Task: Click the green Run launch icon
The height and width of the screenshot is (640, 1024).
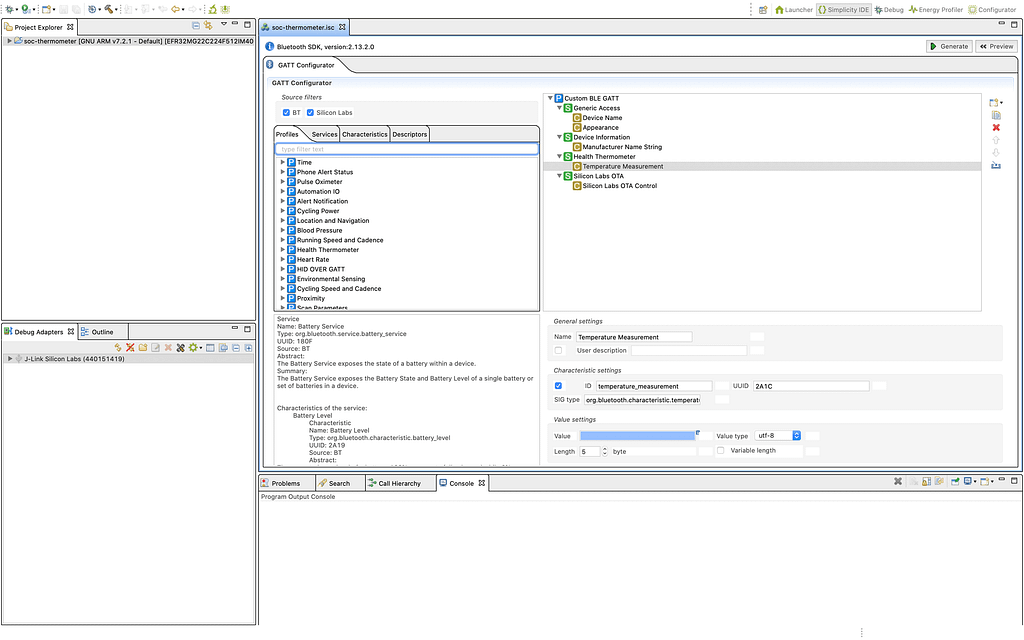Action: pyautogui.click(x=25, y=9)
